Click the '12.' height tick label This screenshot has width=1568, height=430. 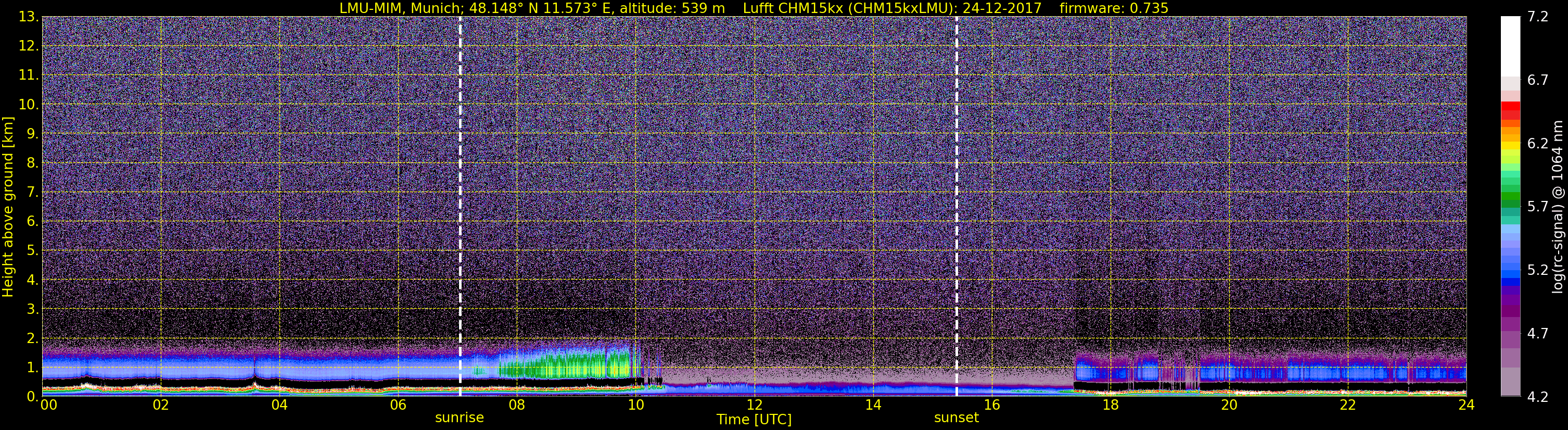click(28, 46)
